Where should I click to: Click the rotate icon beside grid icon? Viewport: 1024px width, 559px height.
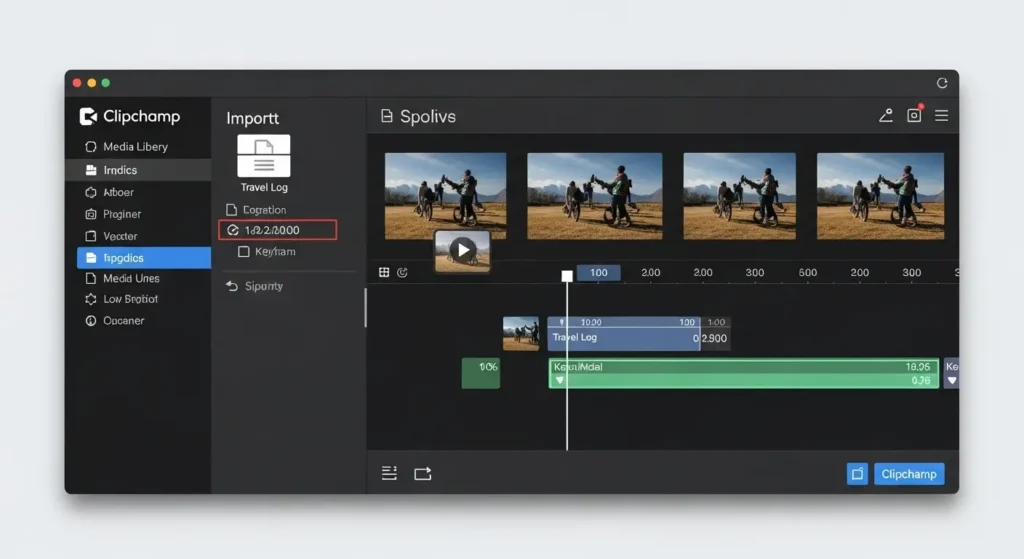[x=402, y=272]
